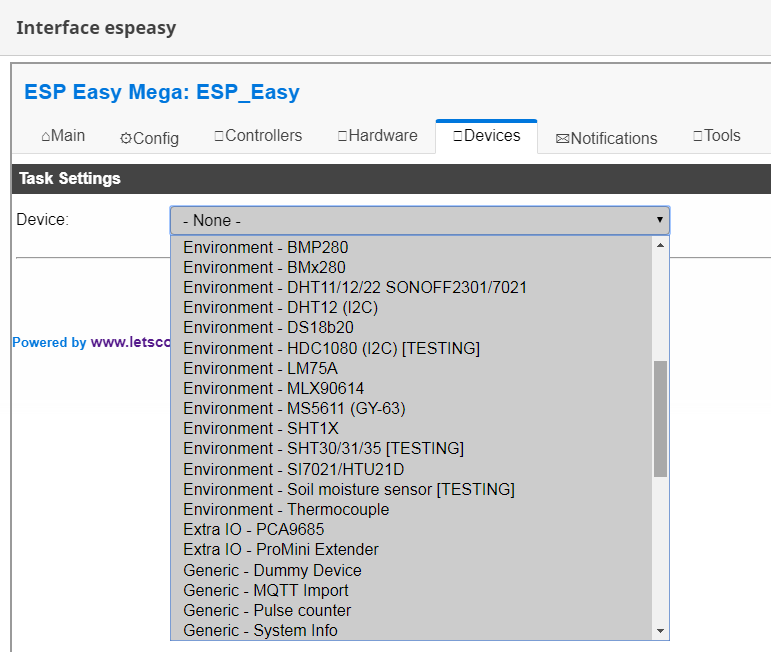771x652 pixels.
Task: Open the Main tab
Action: pos(63,136)
